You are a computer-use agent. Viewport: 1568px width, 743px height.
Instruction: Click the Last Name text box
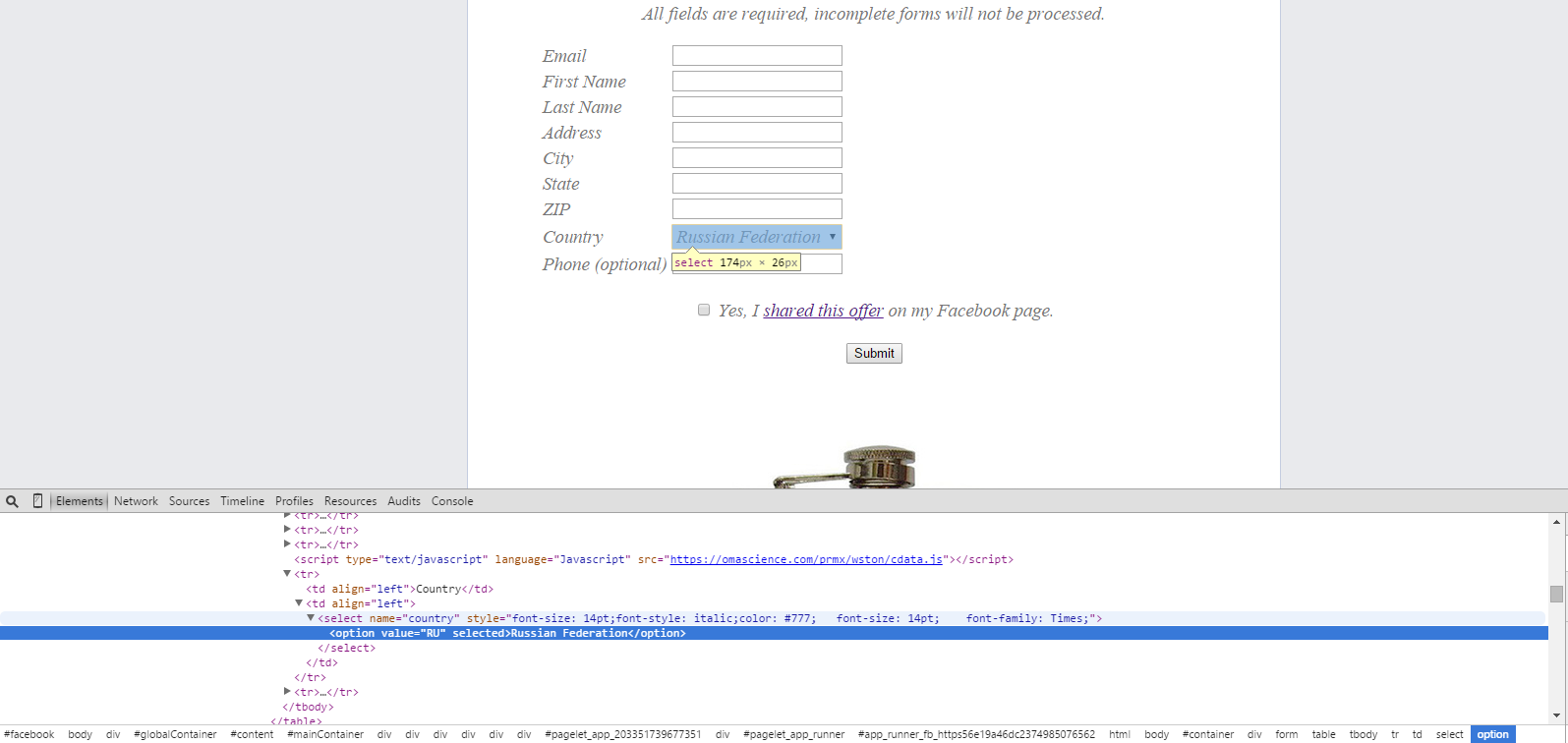757,107
